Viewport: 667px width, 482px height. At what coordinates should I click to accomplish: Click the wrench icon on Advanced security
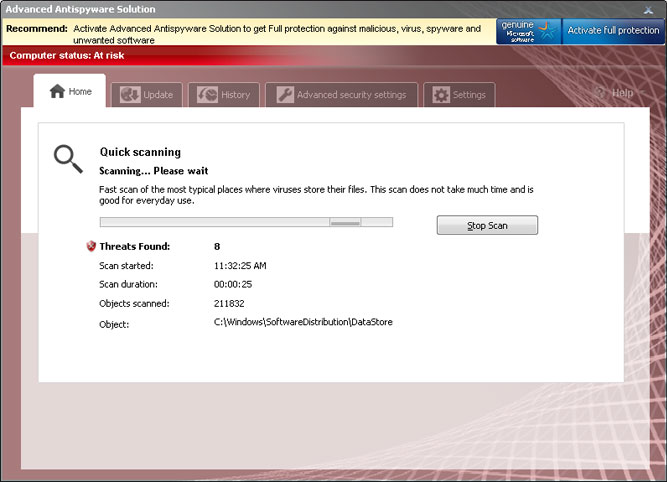[x=285, y=94]
